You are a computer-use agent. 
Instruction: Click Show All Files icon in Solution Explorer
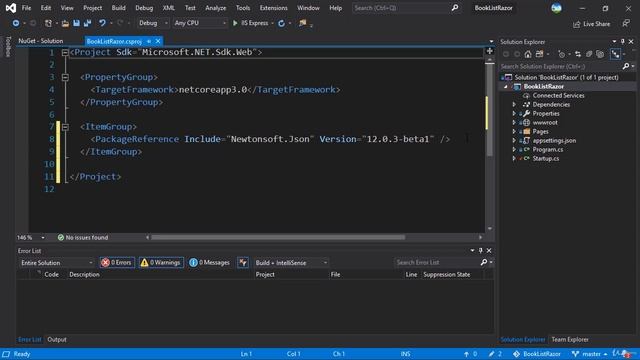pos(600,54)
